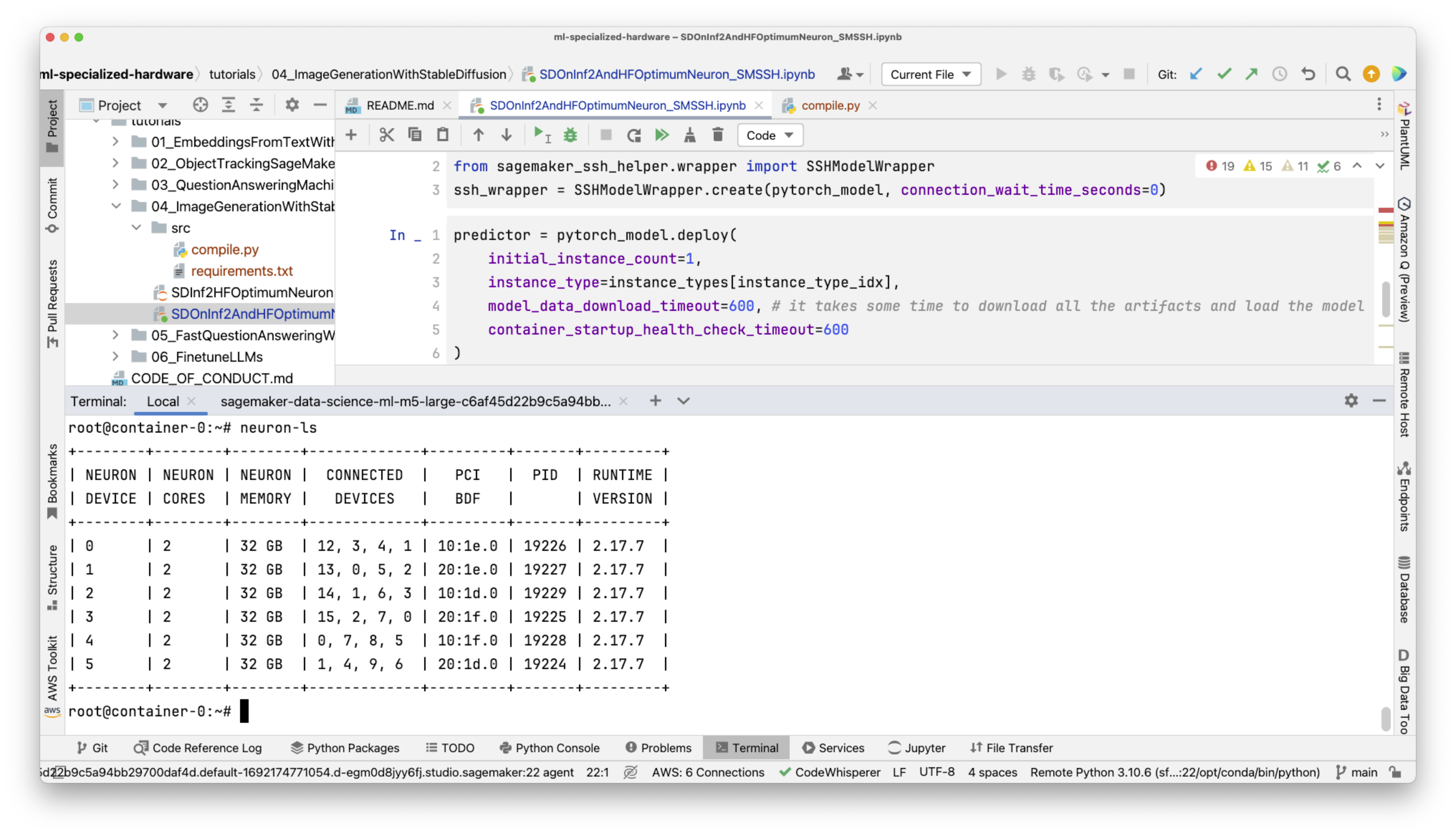Open the sagemaker-data-science terminal tab

pyautogui.click(x=415, y=402)
